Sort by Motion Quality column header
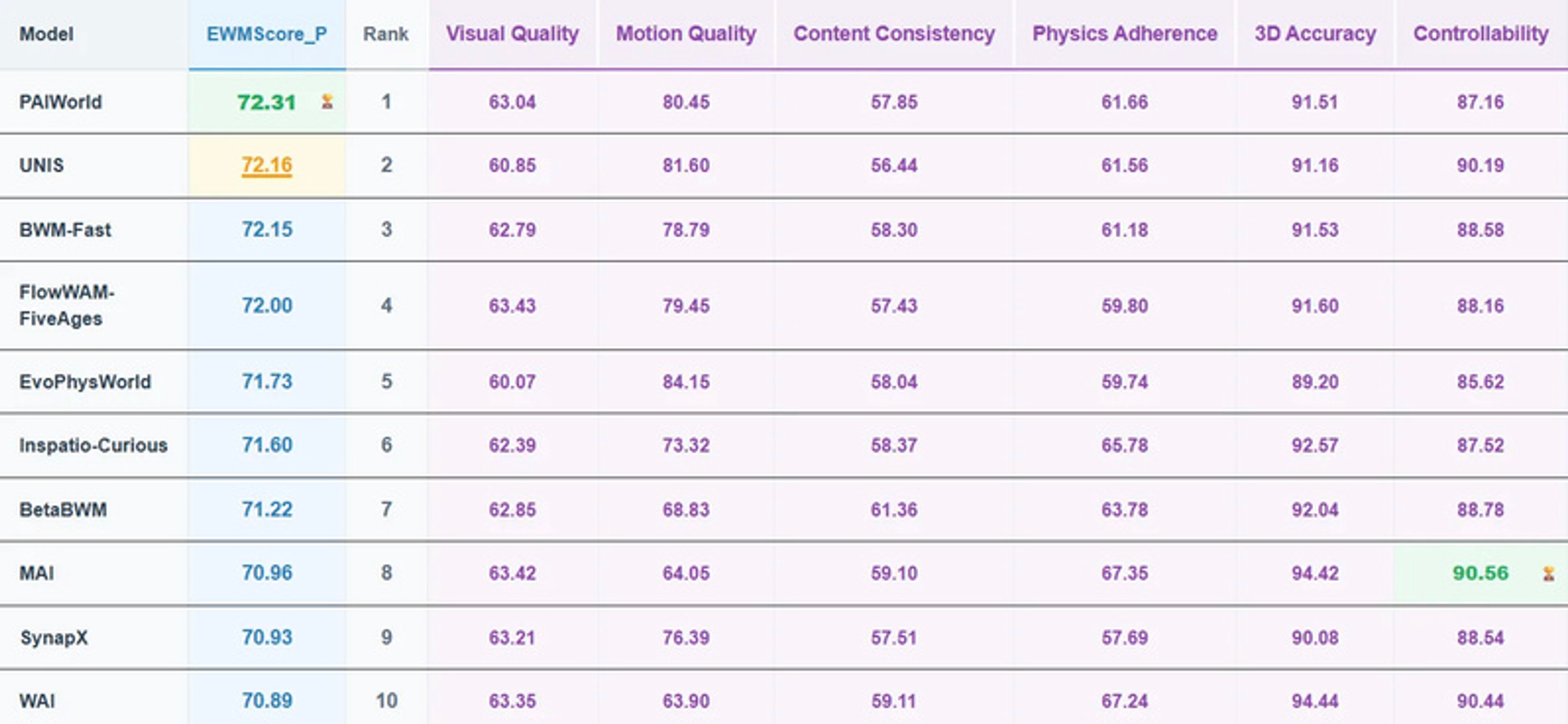1568x724 pixels. click(x=686, y=34)
